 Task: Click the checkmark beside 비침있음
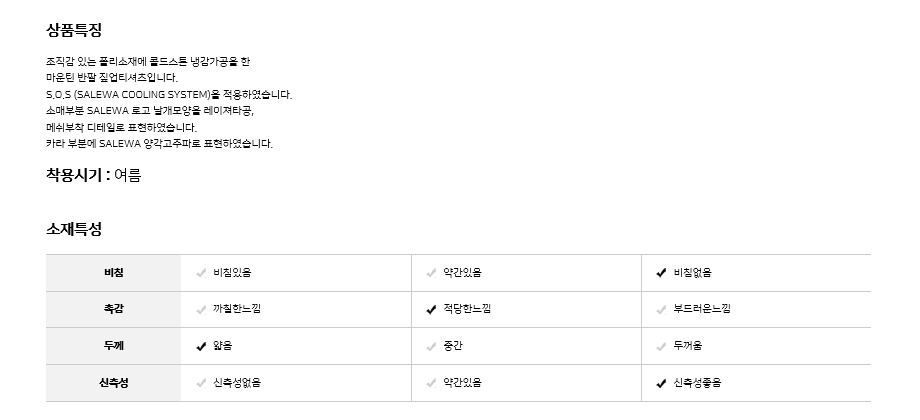202,273
